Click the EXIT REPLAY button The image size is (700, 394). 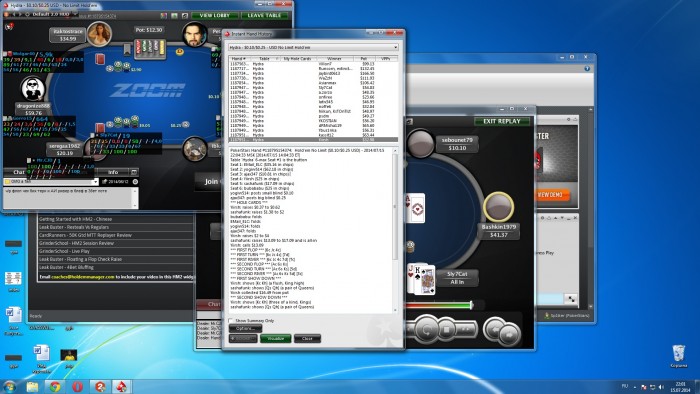pyautogui.click(x=502, y=121)
